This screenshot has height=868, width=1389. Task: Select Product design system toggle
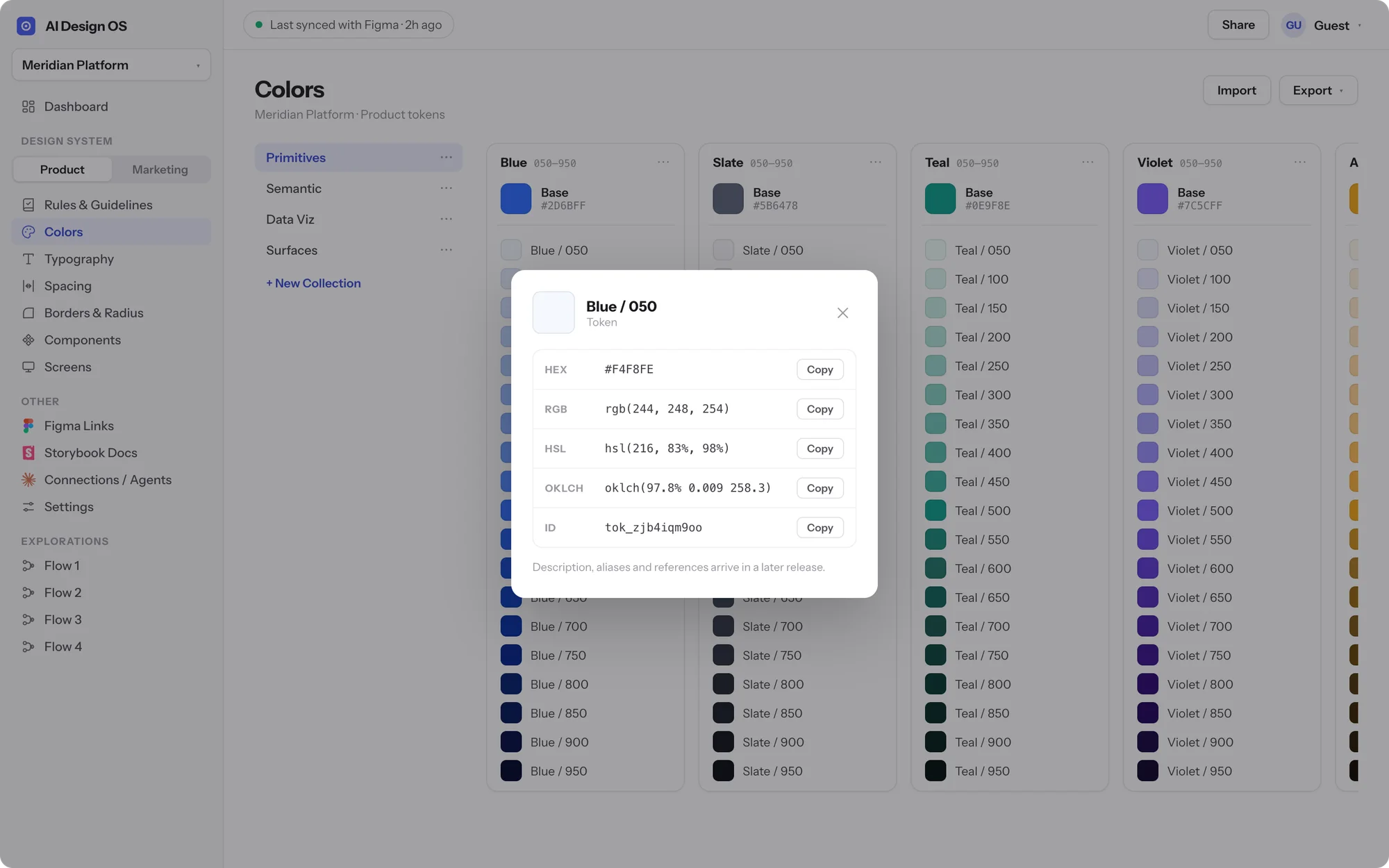click(x=62, y=169)
